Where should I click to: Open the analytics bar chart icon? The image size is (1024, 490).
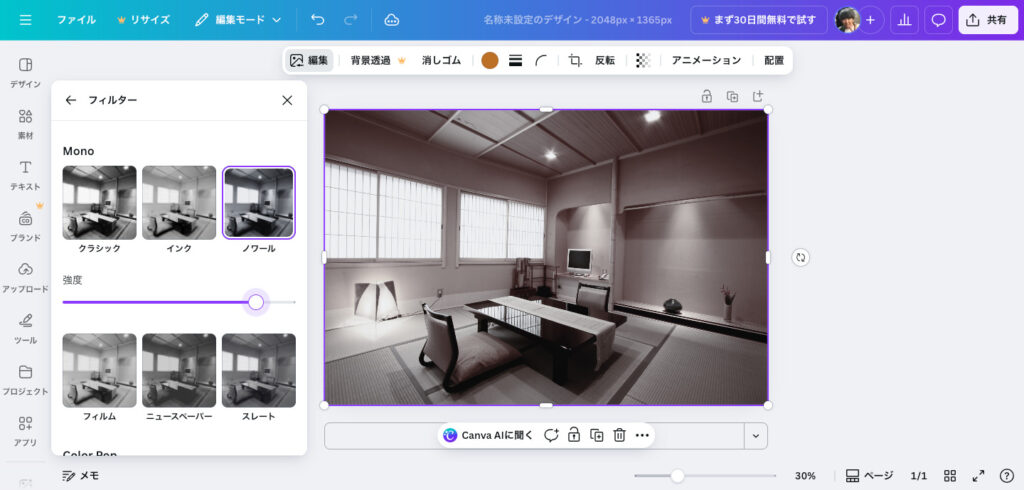click(x=904, y=20)
